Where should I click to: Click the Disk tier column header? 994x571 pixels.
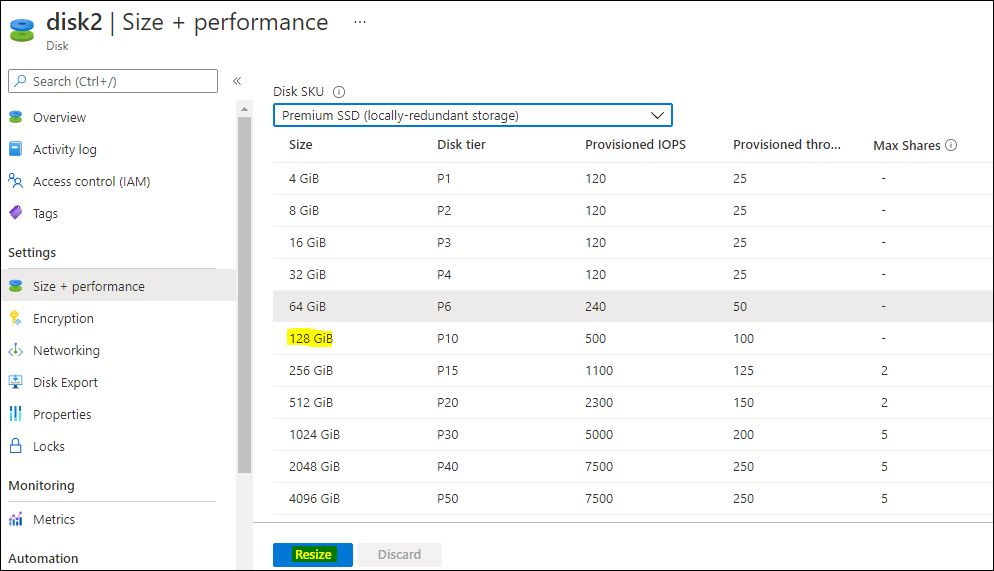[x=462, y=144]
